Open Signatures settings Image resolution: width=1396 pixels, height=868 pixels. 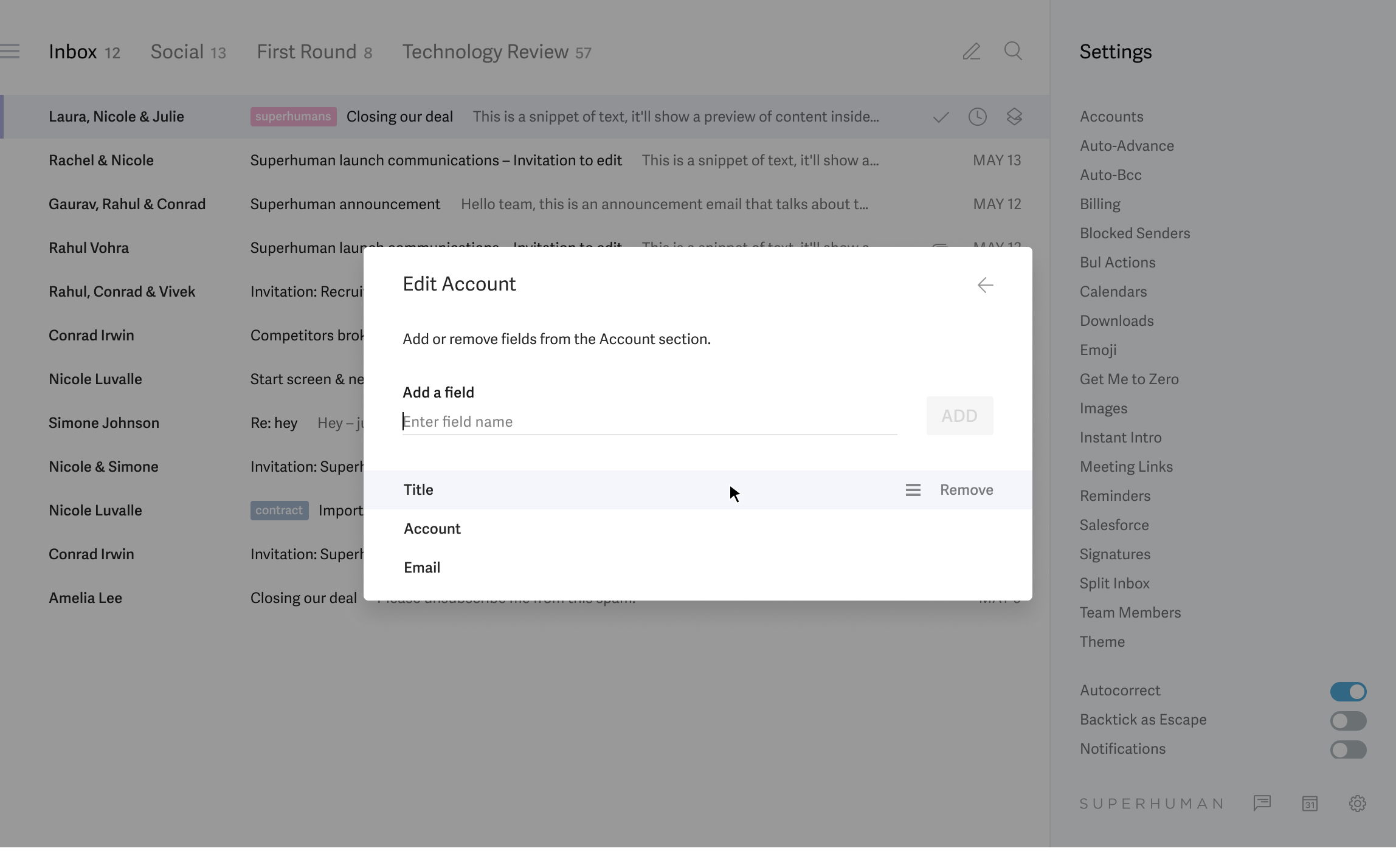(x=1115, y=554)
